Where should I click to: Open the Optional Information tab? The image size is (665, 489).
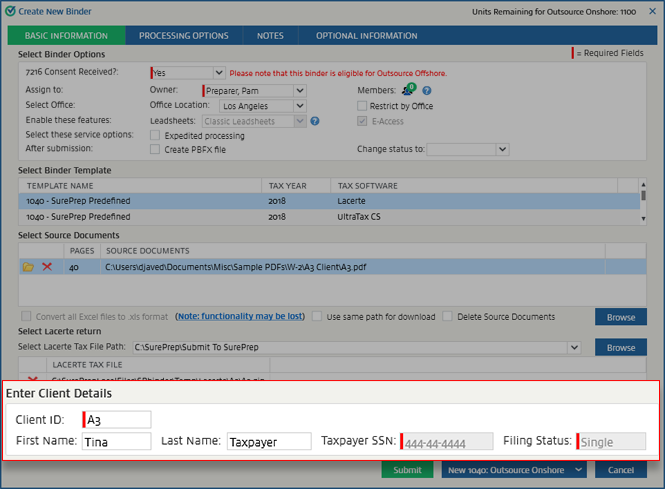(366, 36)
